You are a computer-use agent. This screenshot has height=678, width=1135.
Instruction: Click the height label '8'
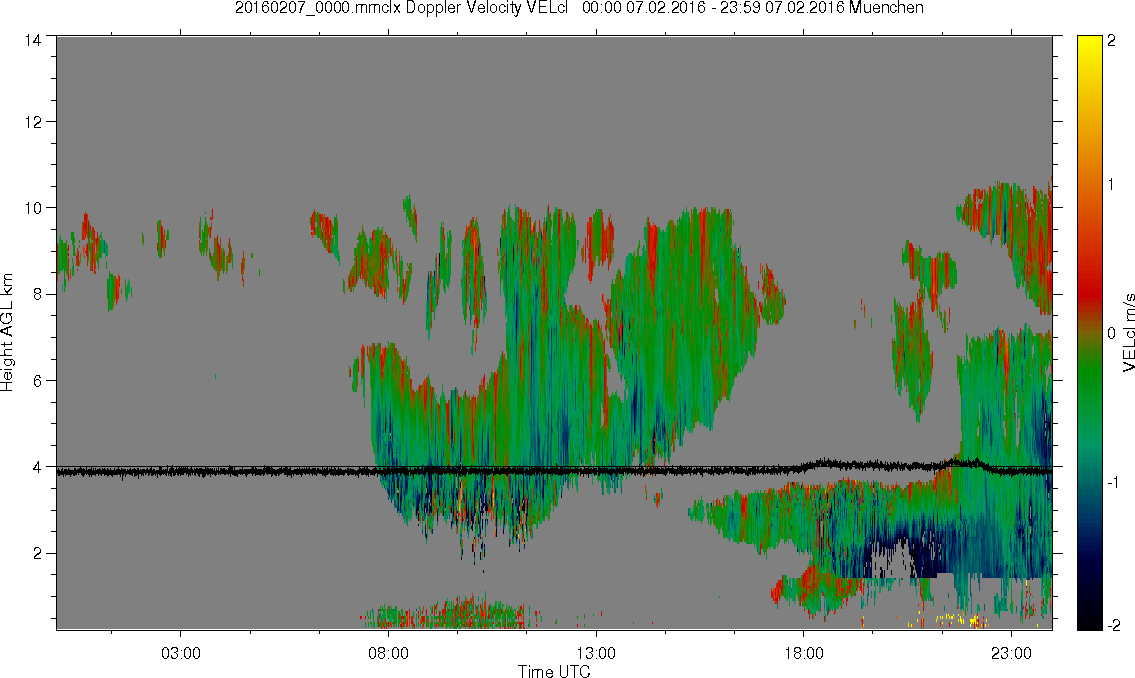pyautogui.click(x=38, y=294)
